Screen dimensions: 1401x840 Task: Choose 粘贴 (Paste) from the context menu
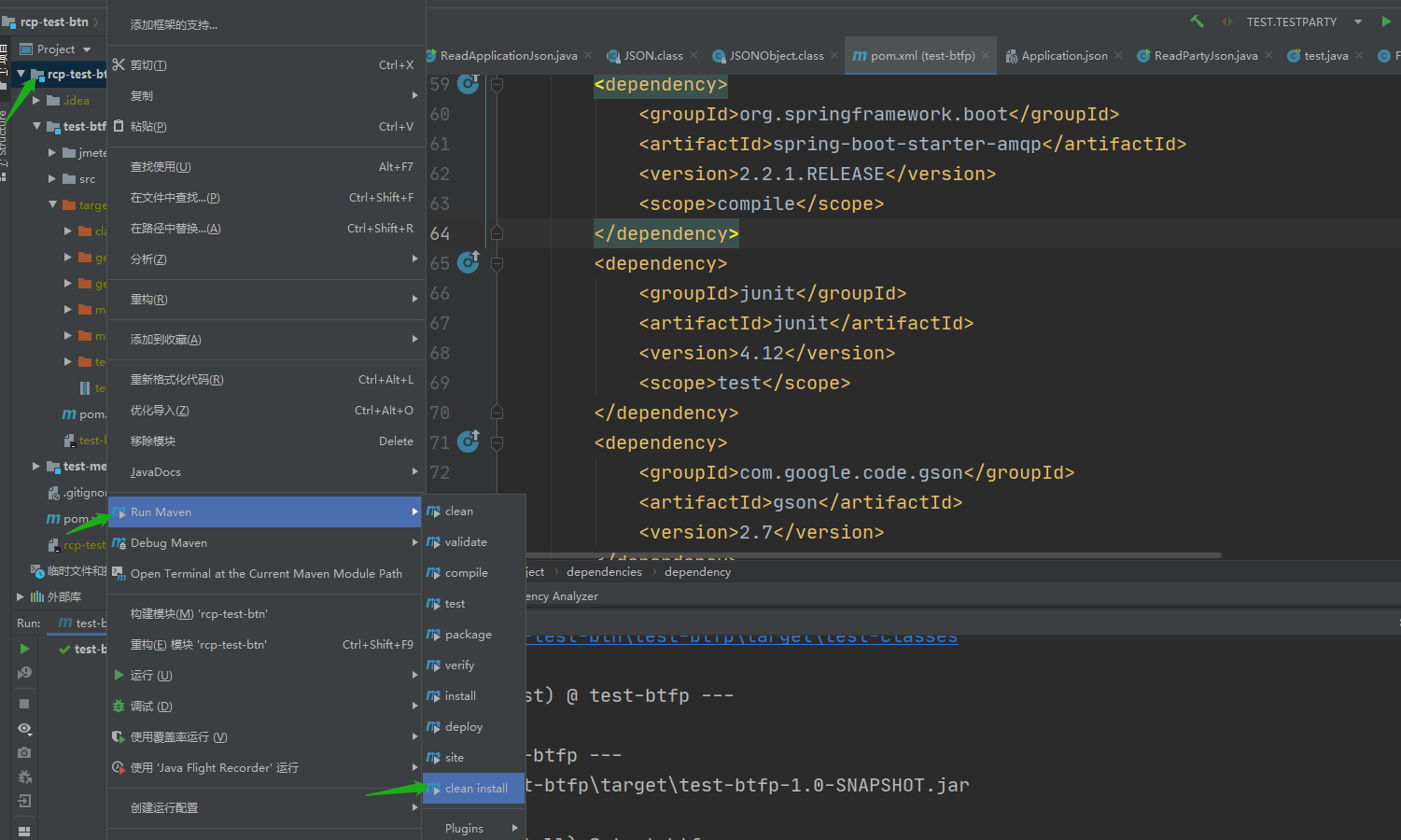click(x=266, y=127)
